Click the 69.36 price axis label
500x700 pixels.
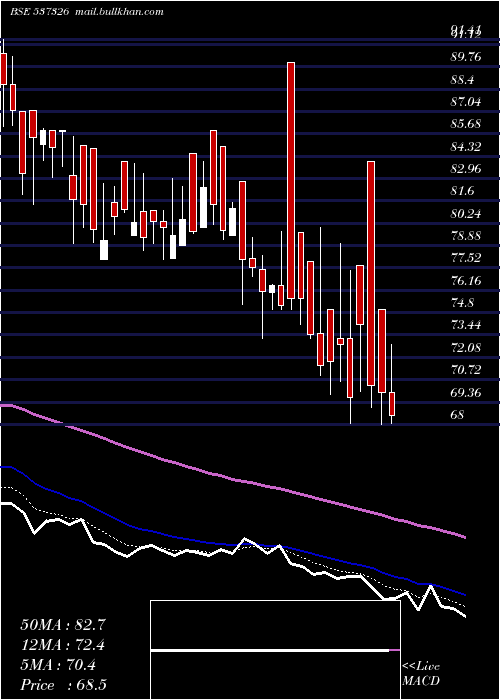466,392
